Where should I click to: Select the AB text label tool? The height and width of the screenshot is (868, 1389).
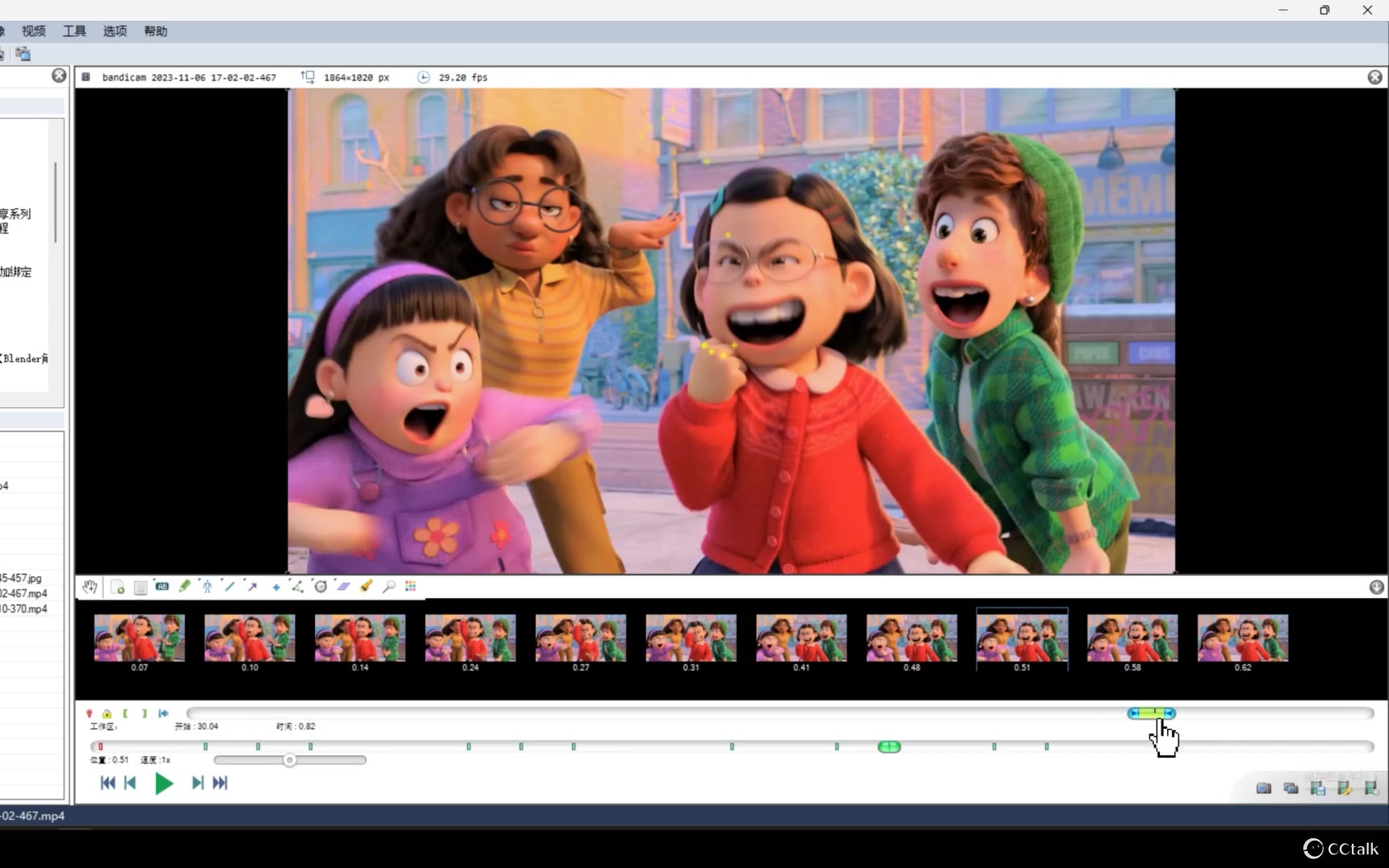[162, 587]
